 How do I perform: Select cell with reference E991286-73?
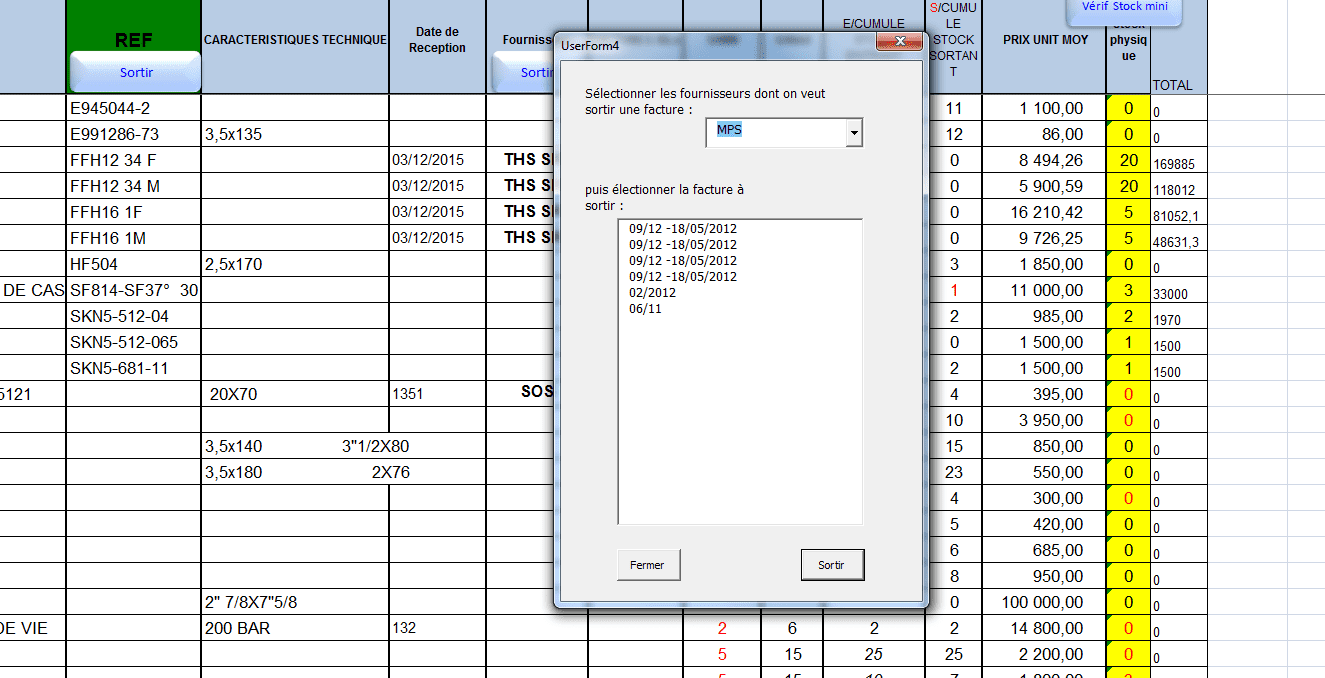(x=134, y=134)
